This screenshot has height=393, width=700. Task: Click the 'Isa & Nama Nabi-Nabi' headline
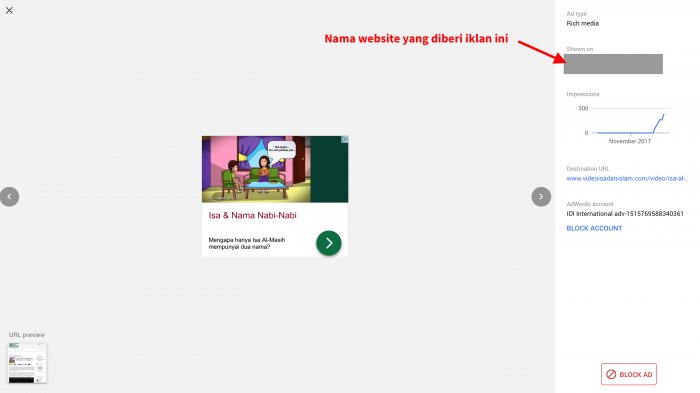252,215
